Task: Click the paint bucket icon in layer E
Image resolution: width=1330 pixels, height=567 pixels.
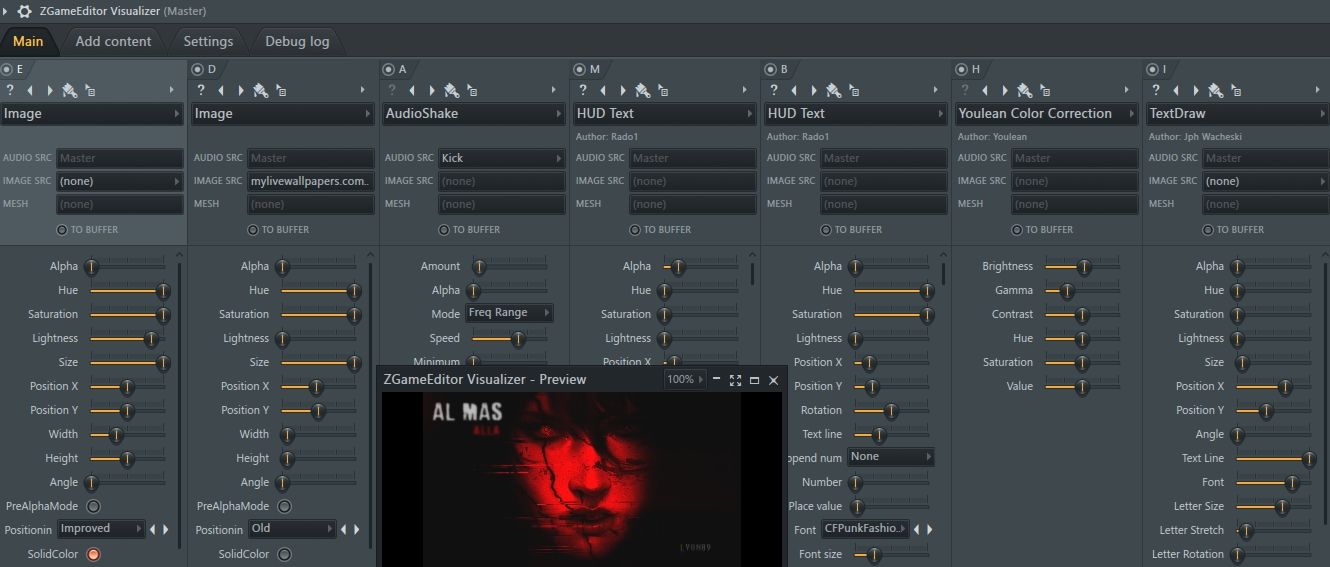Action: (69, 90)
